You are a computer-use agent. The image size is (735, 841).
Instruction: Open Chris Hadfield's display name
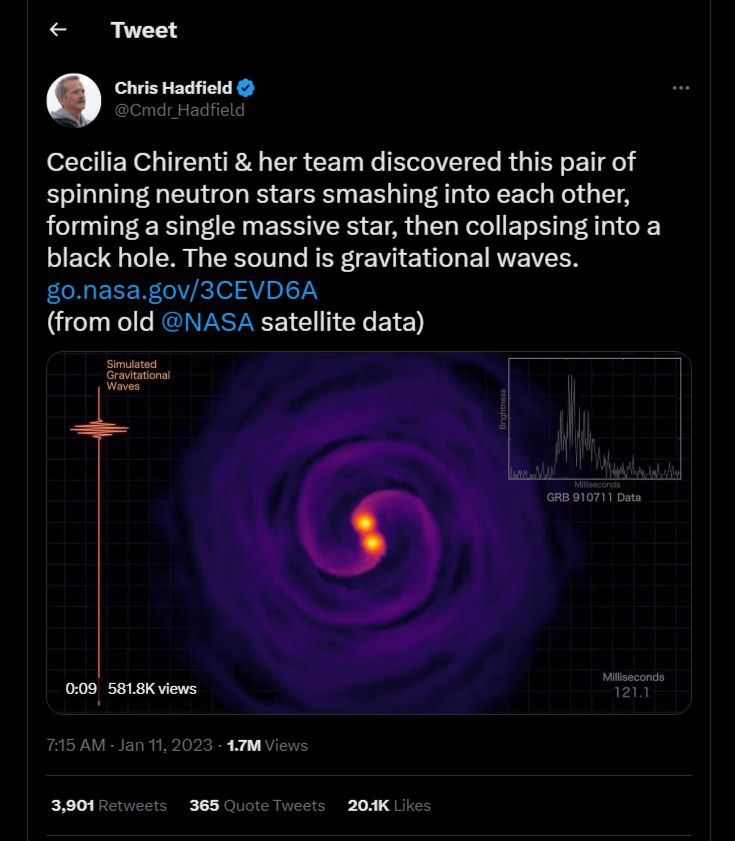[x=172, y=86]
